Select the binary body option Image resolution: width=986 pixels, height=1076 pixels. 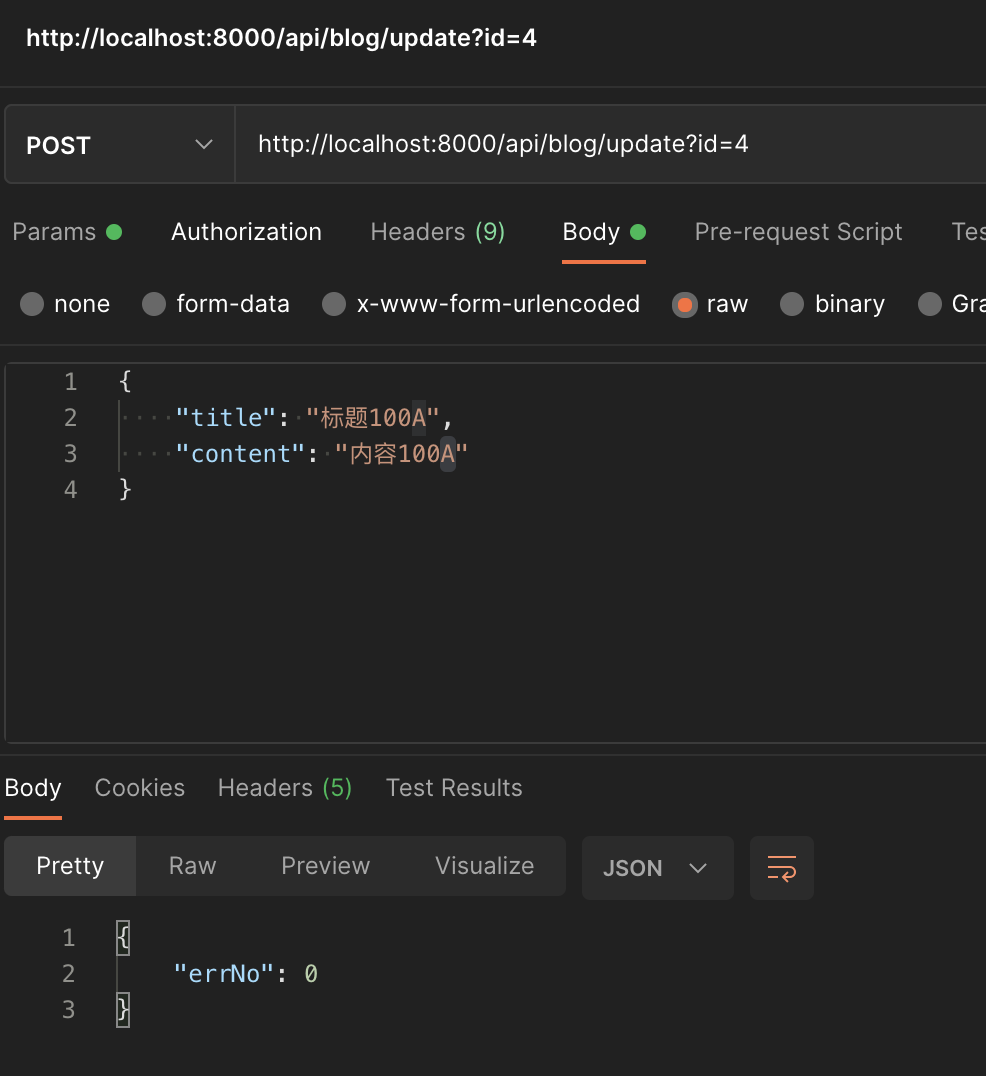(x=792, y=304)
